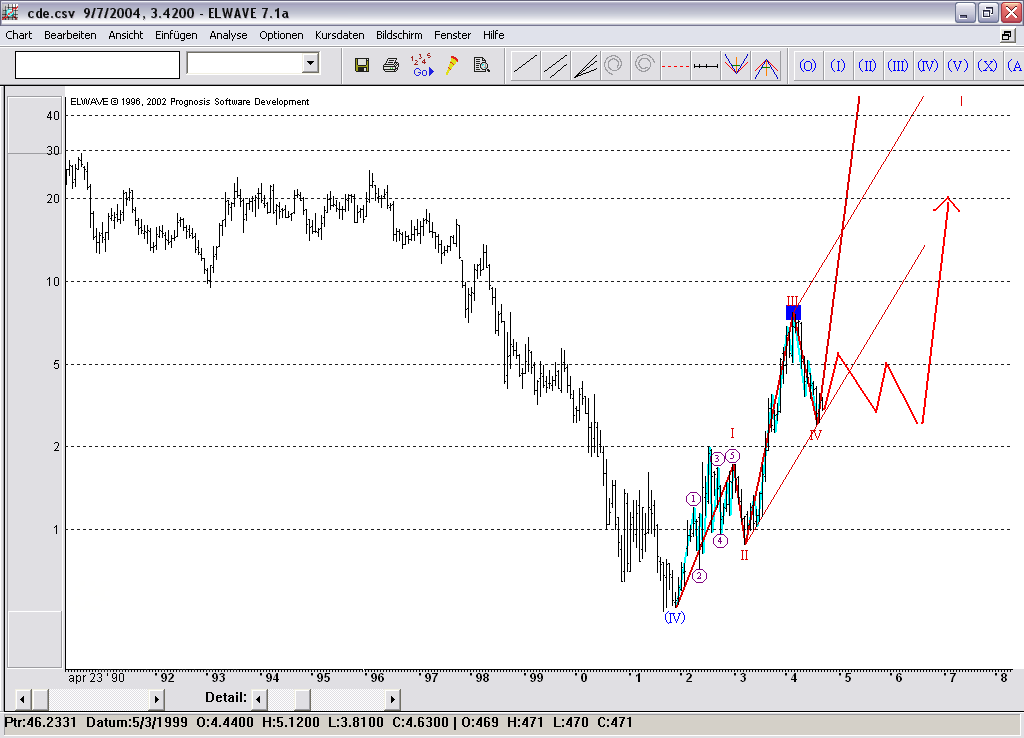Insert wave label (O)
This screenshot has height=738, width=1024.
[x=808, y=65]
